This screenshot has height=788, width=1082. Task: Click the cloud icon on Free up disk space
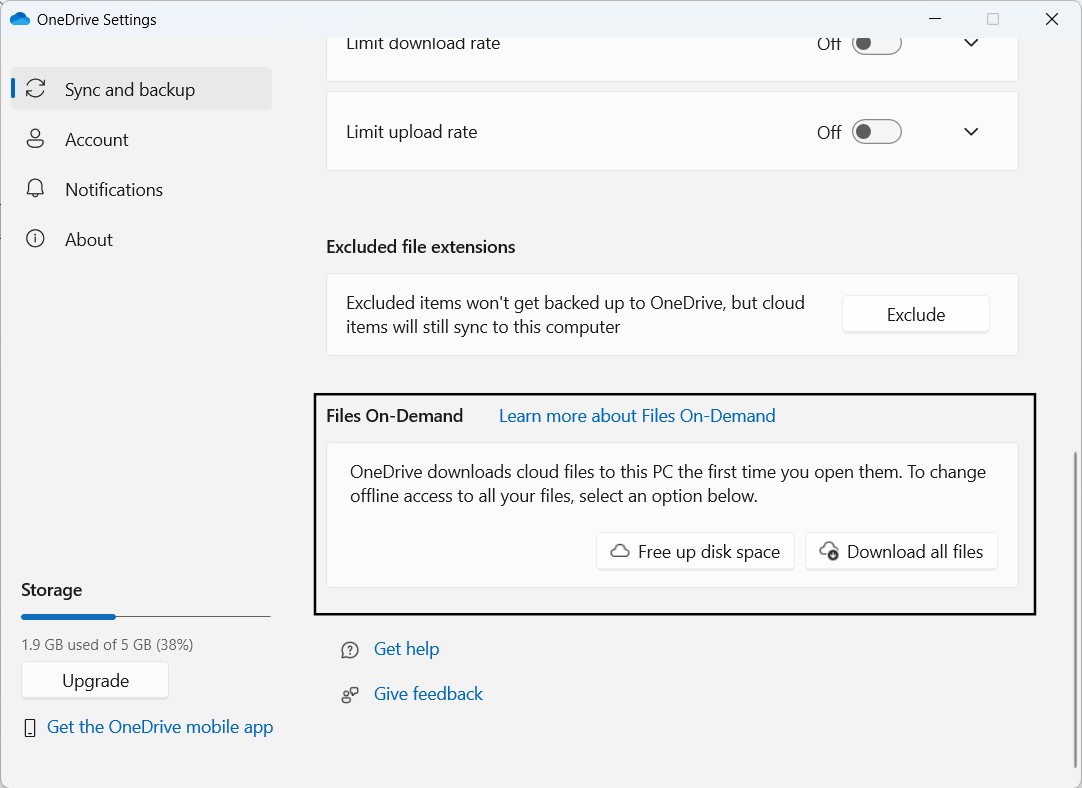620,551
